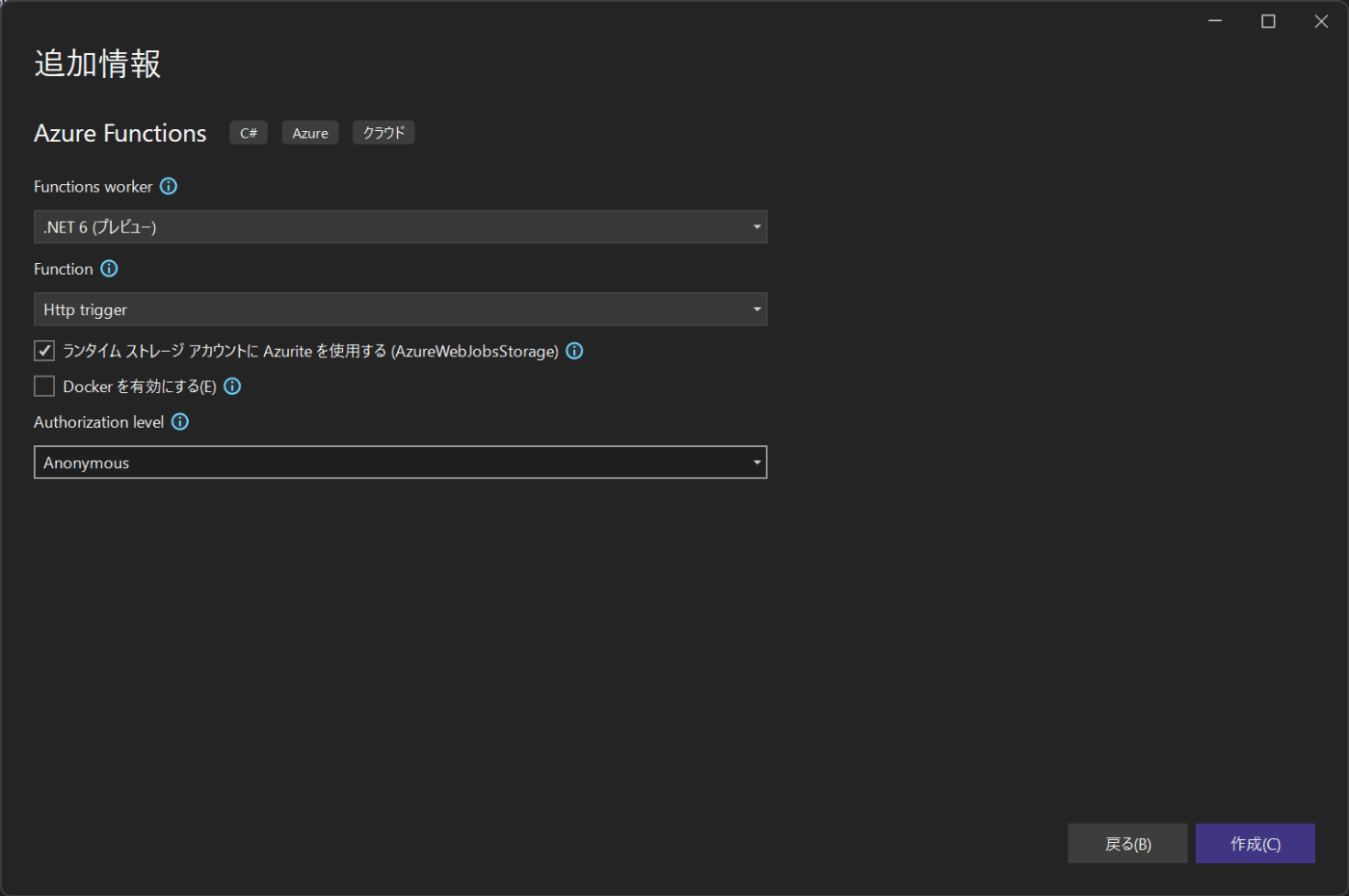Click the Azure Functions heading

tap(120, 133)
